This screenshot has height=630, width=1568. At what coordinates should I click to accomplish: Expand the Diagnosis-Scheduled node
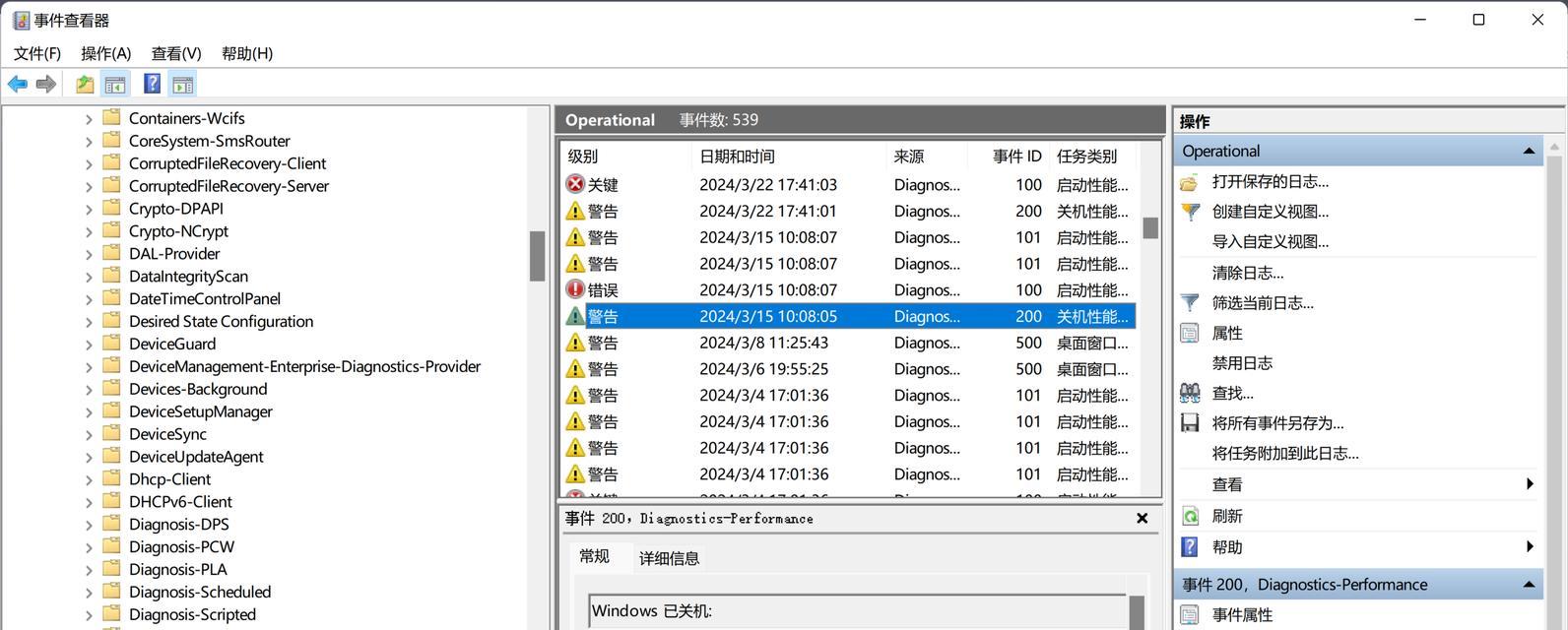coord(89,593)
